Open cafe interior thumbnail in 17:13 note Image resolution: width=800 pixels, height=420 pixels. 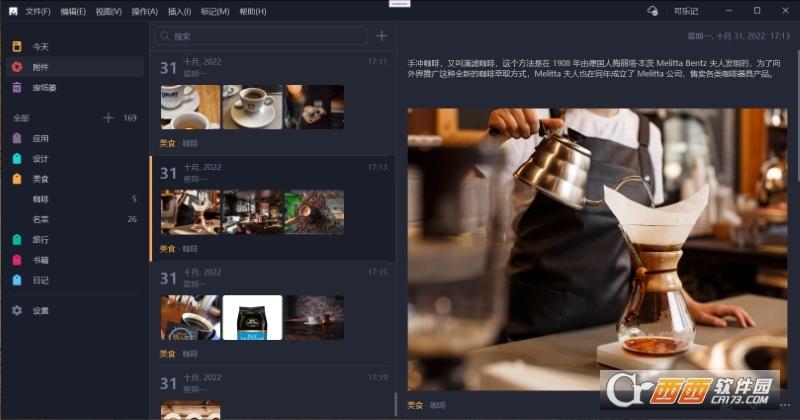click(x=252, y=212)
